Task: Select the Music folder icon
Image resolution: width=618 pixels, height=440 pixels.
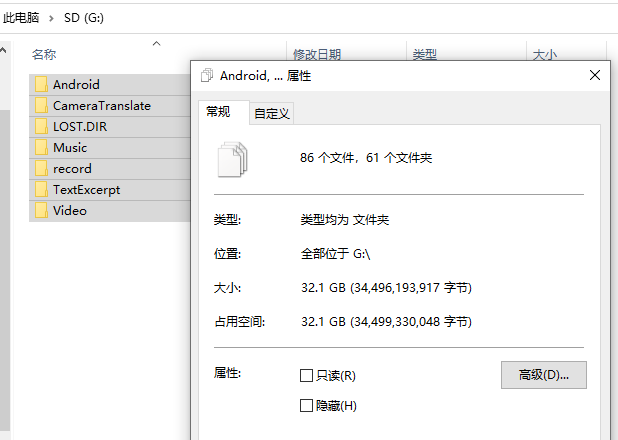Action: (x=41, y=147)
